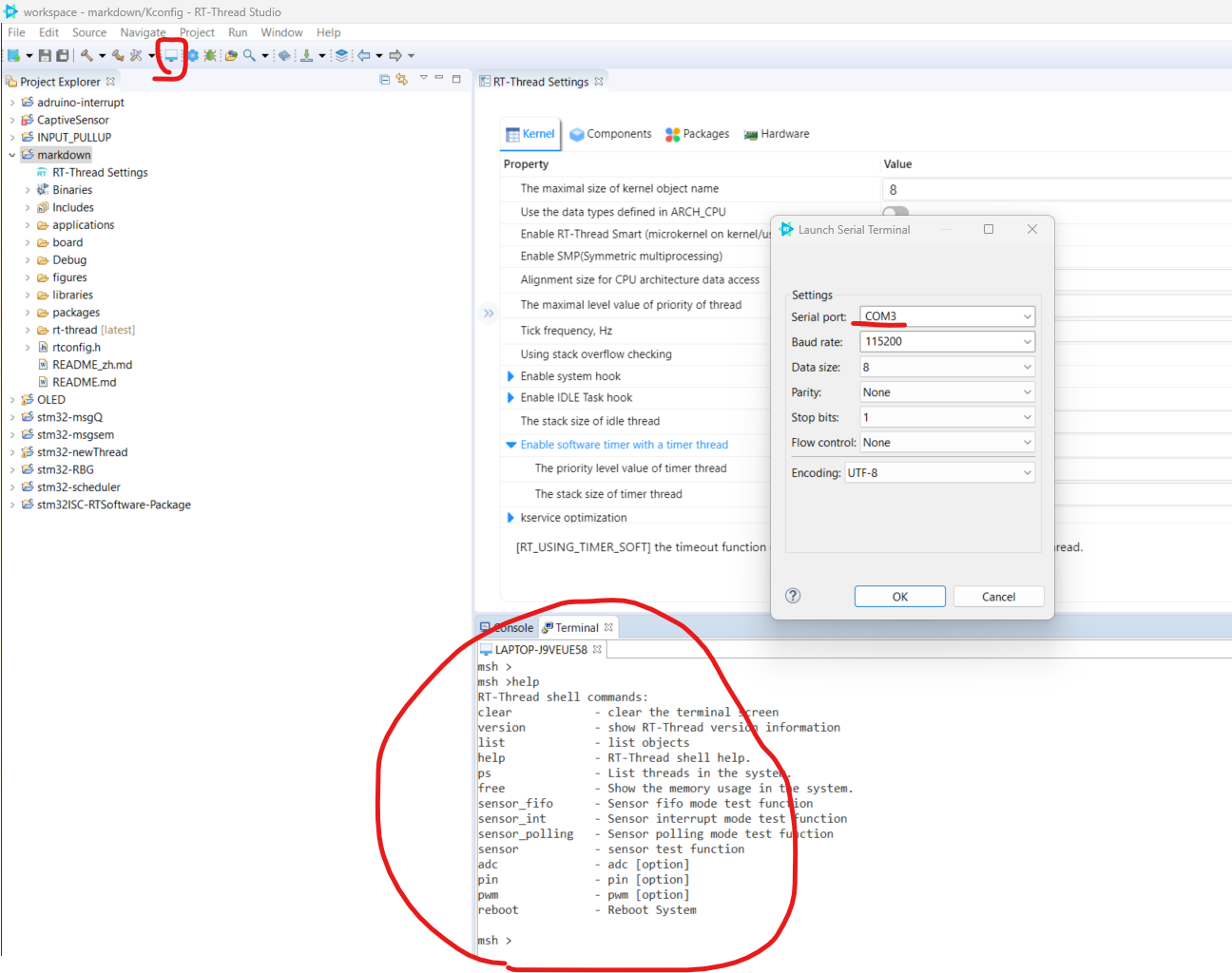The image size is (1232, 973).
Task: Click the Collapse All icon in Project Explorer
Action: pos(384,80)
